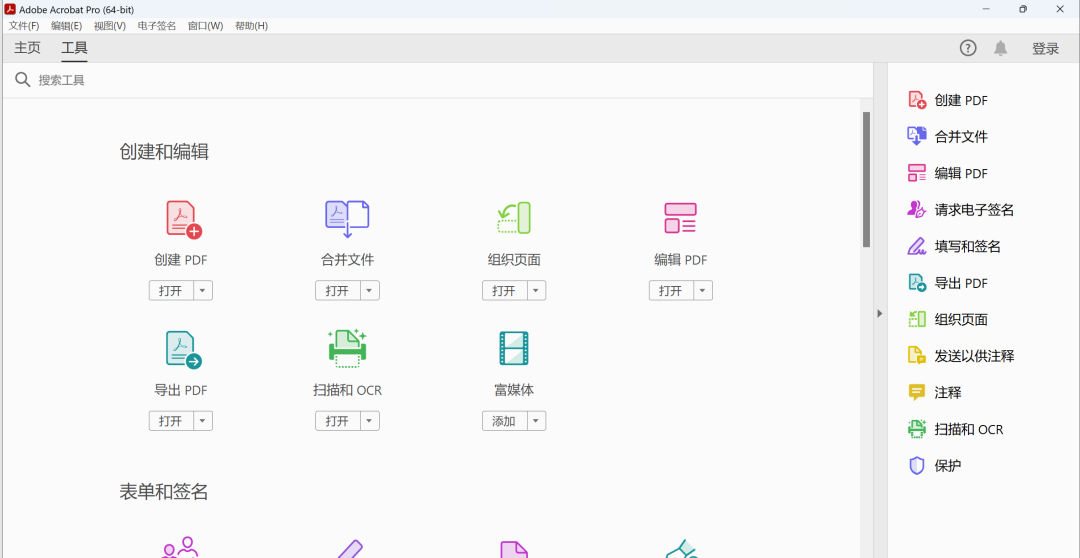Click the 创建和编辑 section heading
This screenshot has width=1080, height=558.
164,152
